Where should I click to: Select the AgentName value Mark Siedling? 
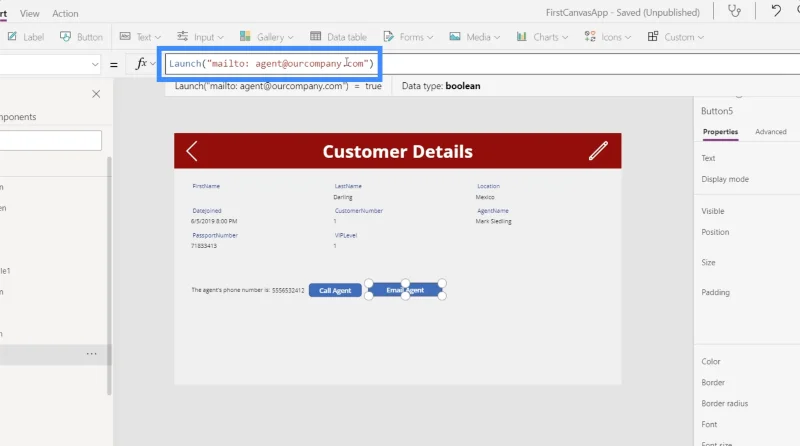coord(493,221)
